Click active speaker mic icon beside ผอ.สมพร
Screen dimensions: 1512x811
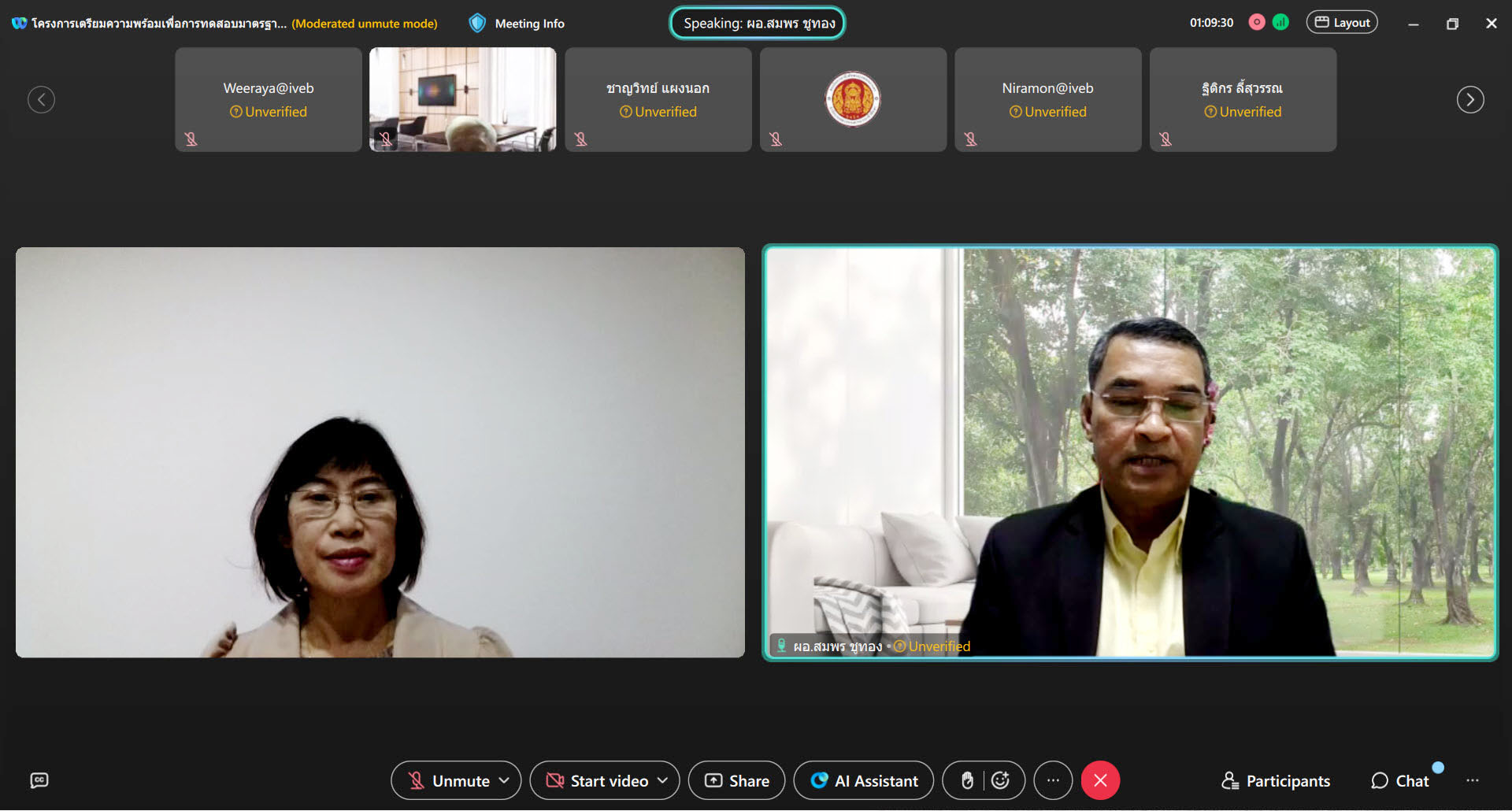(x=781, y=646)
